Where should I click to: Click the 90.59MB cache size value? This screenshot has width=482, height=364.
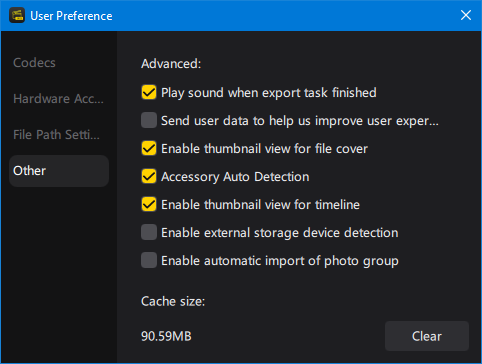tap(166, 336)
